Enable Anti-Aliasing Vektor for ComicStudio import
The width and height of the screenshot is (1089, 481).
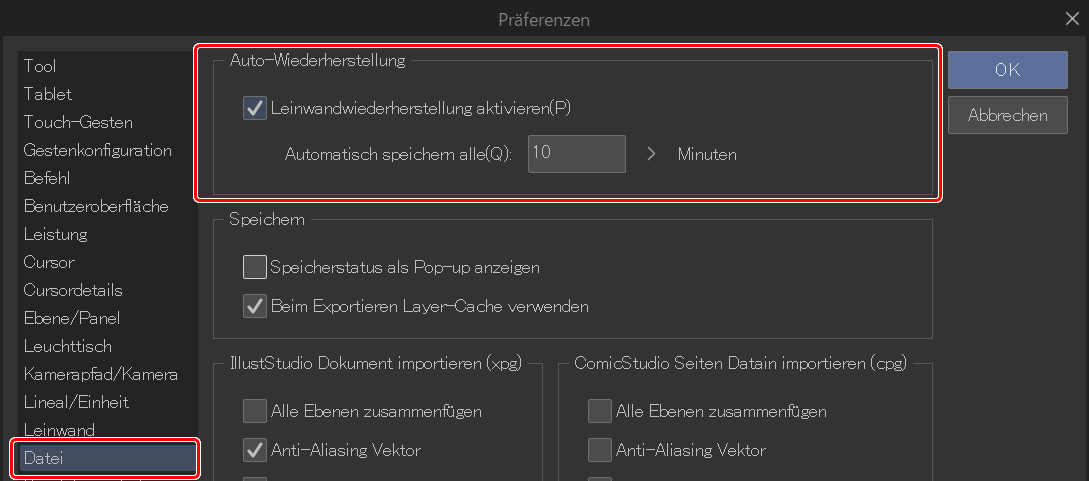pyautogui.click(x=599, y=450)
